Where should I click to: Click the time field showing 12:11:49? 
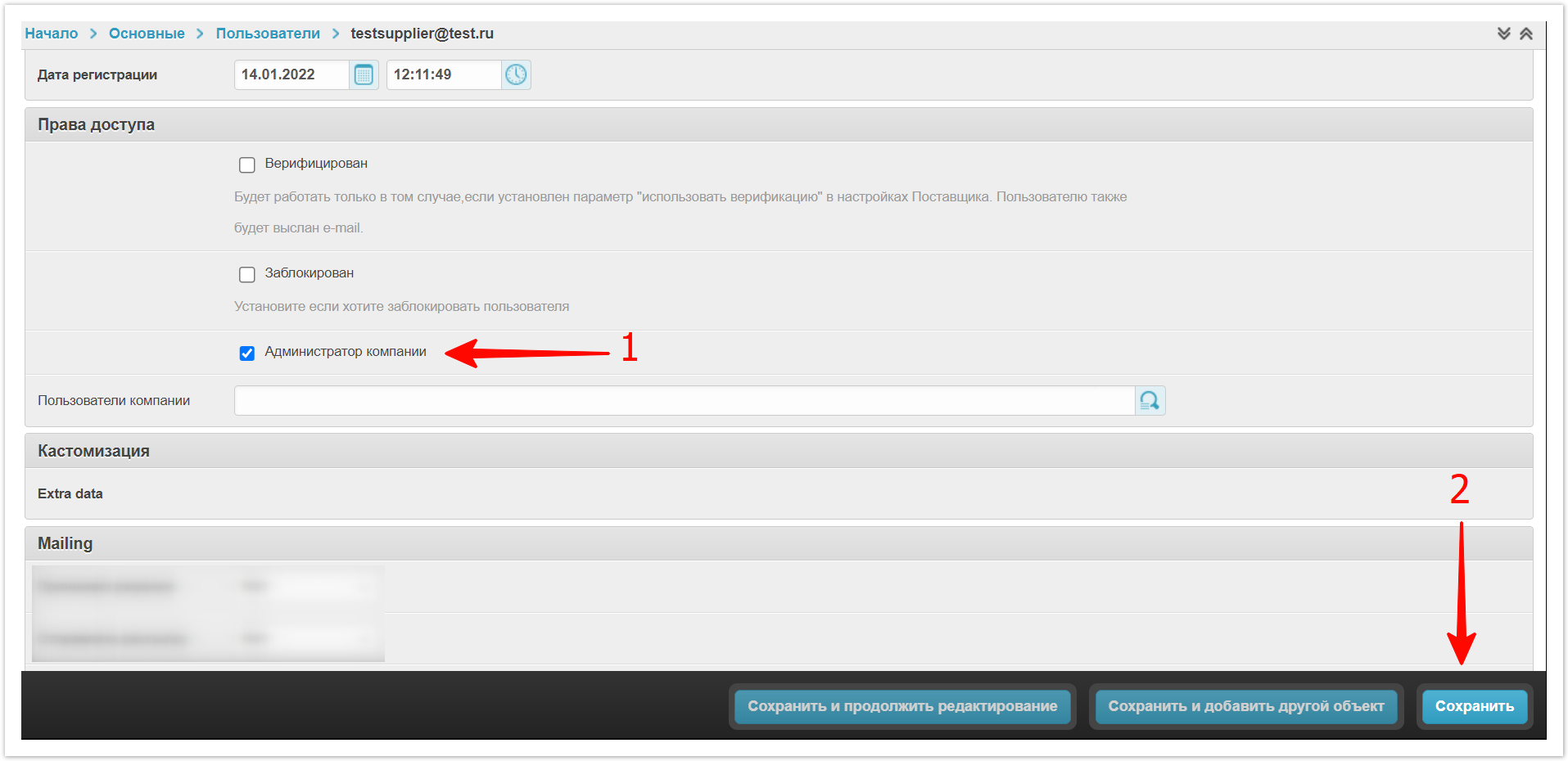[443, 75]
